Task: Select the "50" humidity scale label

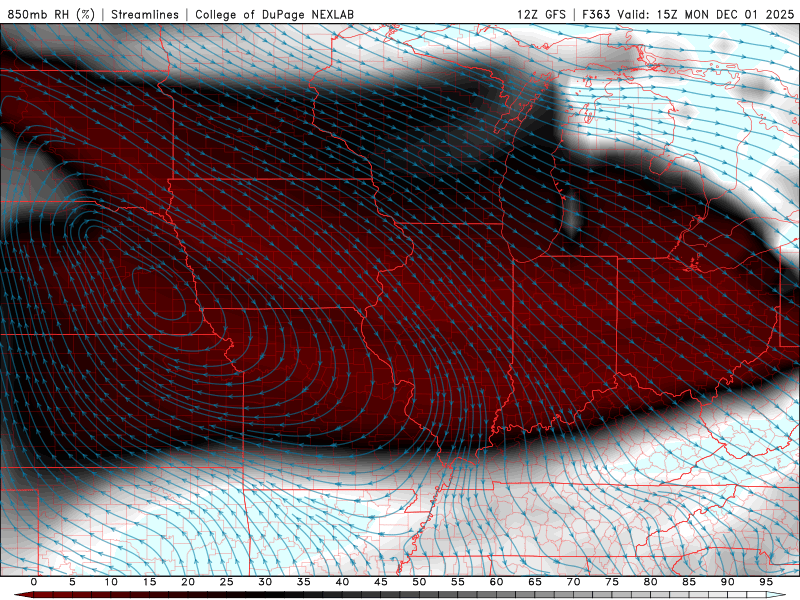Action: (x=419, y=582)
